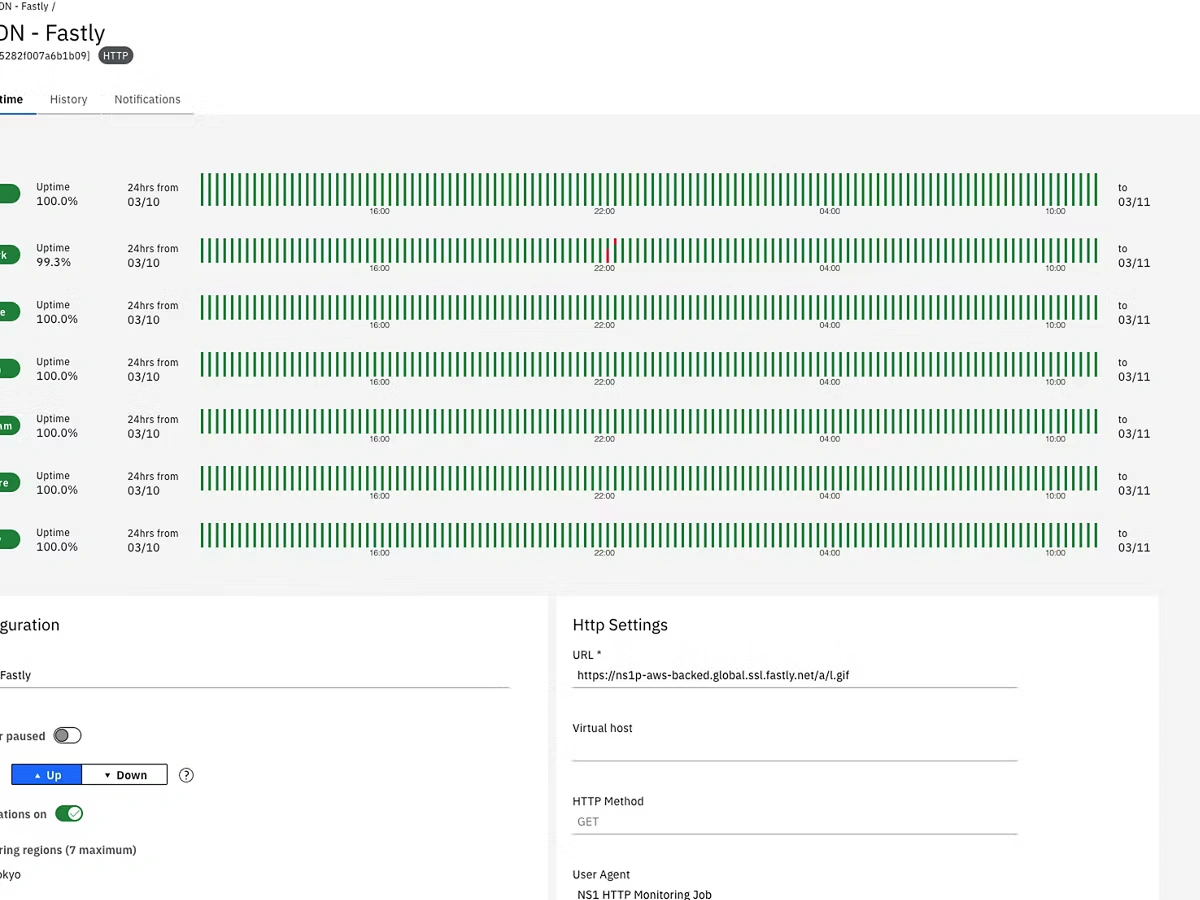Disable the notifications on toggle
Image resolution: width=1200 pixels, height=900 pixels.
coord(69,813)
